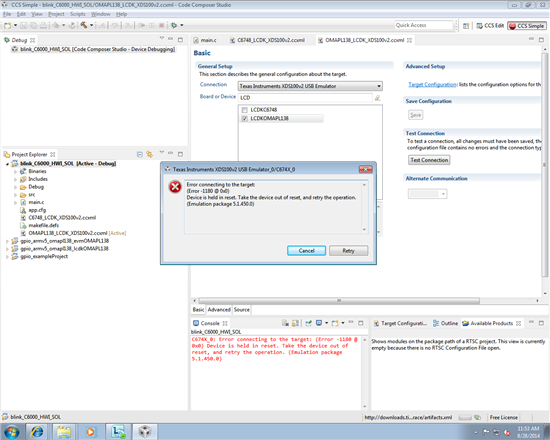
Task: Switch to Target Configurations view tab
Action: pos(400,323)
